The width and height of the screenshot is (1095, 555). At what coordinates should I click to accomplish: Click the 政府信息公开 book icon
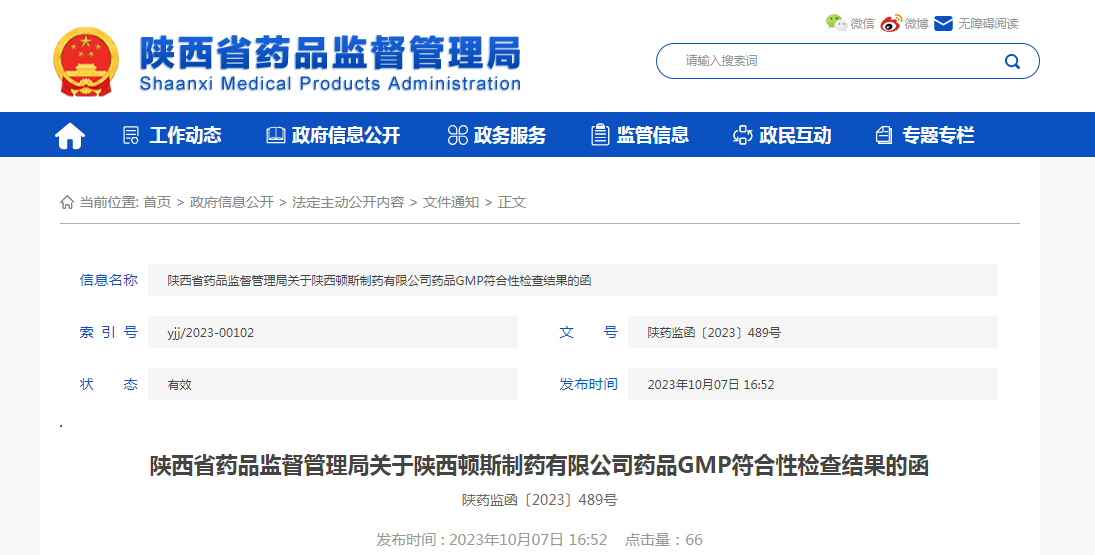276,135
